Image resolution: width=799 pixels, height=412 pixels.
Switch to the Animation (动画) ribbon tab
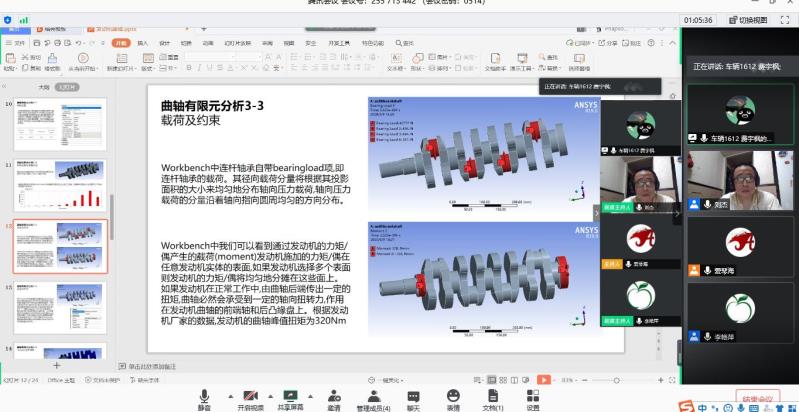208,43
